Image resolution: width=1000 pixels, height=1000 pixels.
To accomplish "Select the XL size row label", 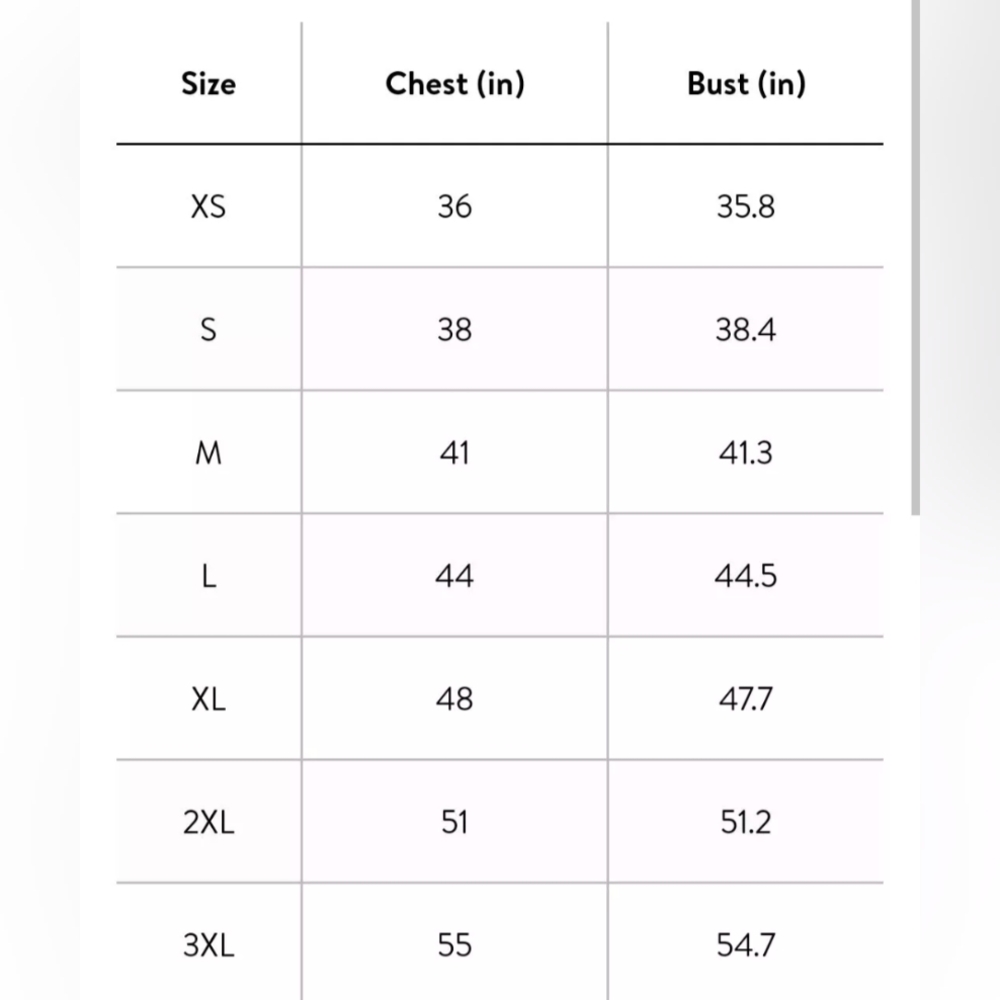I will (x=209, y=700).
